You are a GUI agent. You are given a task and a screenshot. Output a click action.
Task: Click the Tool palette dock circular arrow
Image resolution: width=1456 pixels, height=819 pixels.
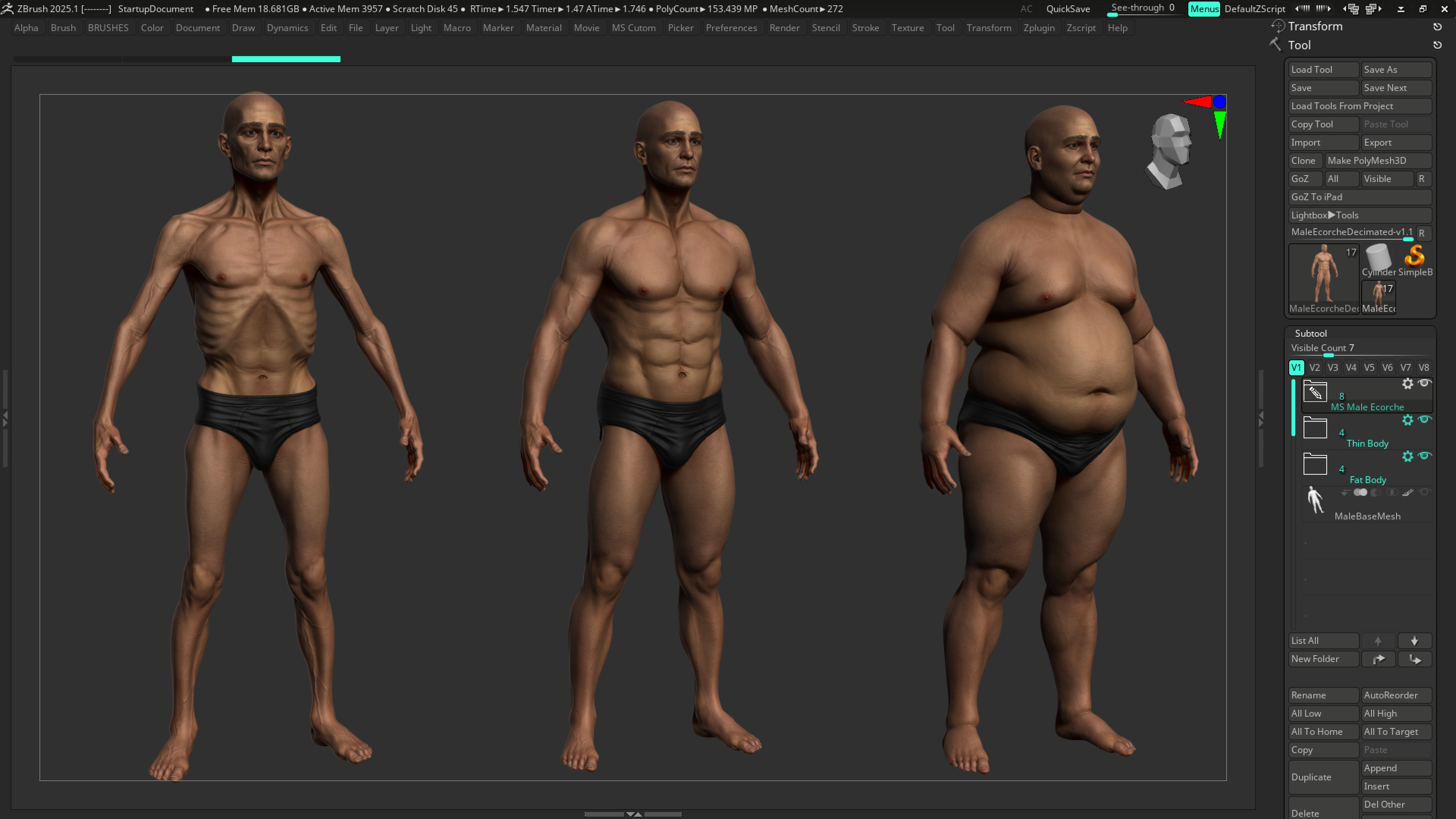tap(1437, 45)
